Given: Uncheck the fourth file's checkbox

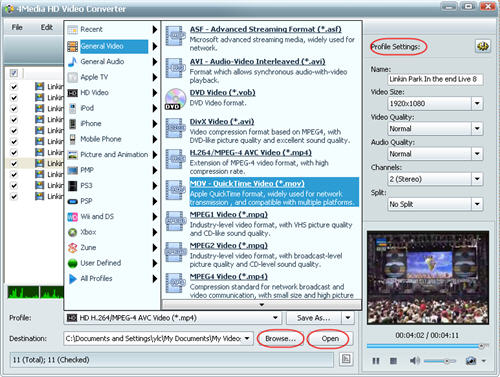Looking at the screenshot, I should coord(14,120).
